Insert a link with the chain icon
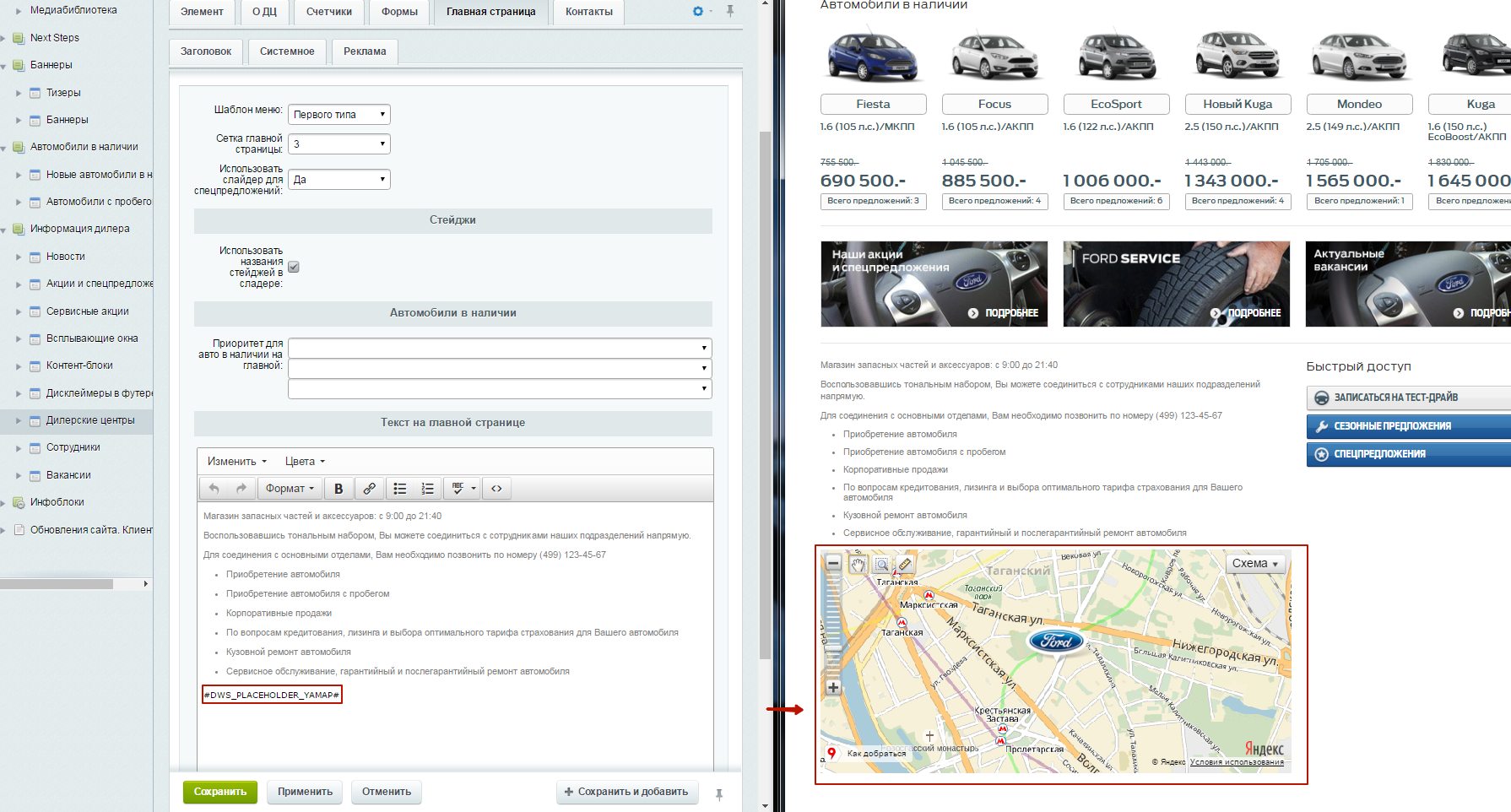Screen dimensions: 1511x812 point(369,489)
